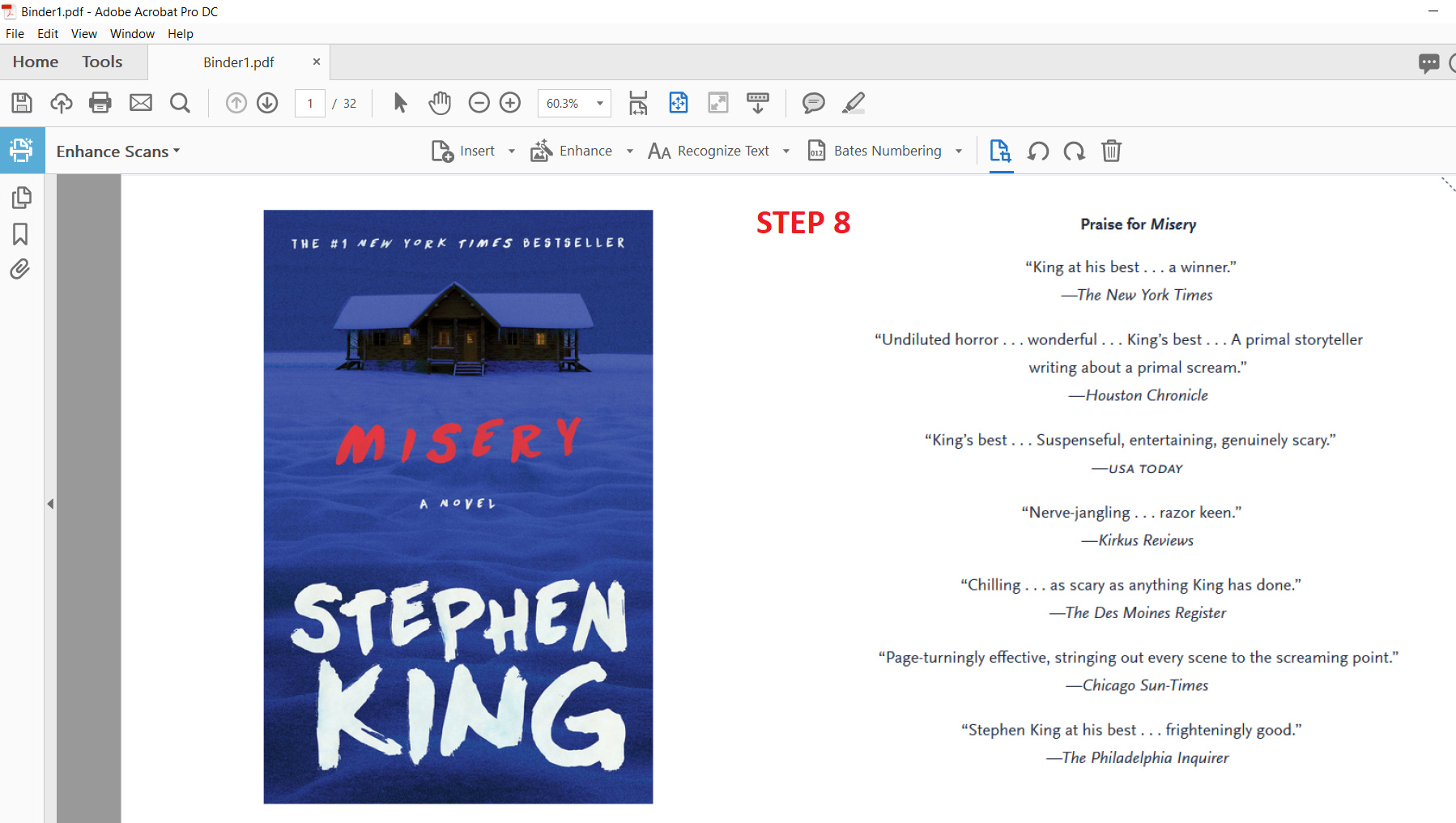Rotate page counterclockwise
Viewport: 1456px width, 823px height.
(1038, 151)
